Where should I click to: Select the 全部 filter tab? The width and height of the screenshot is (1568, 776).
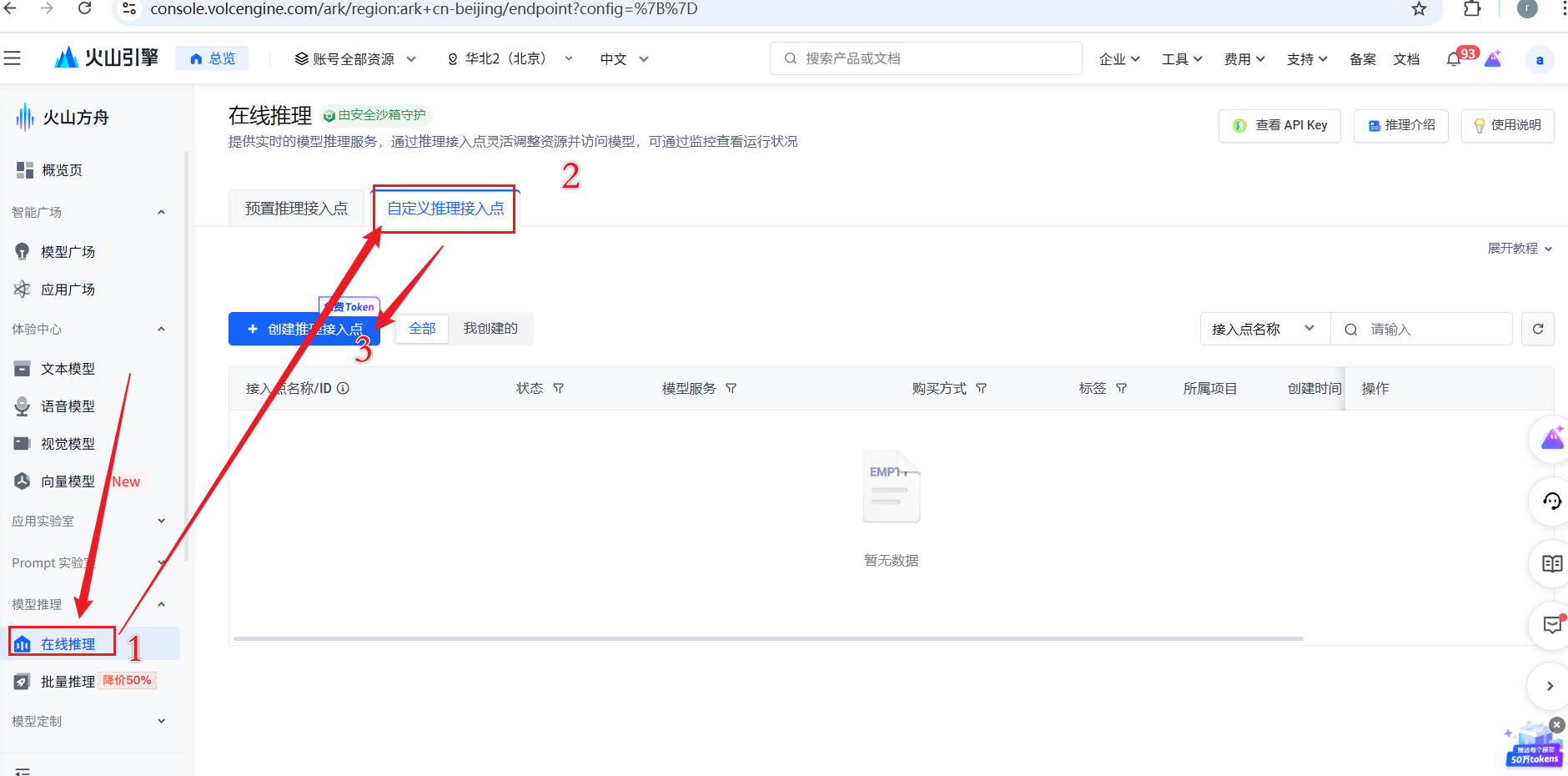[x=422, y=329]
